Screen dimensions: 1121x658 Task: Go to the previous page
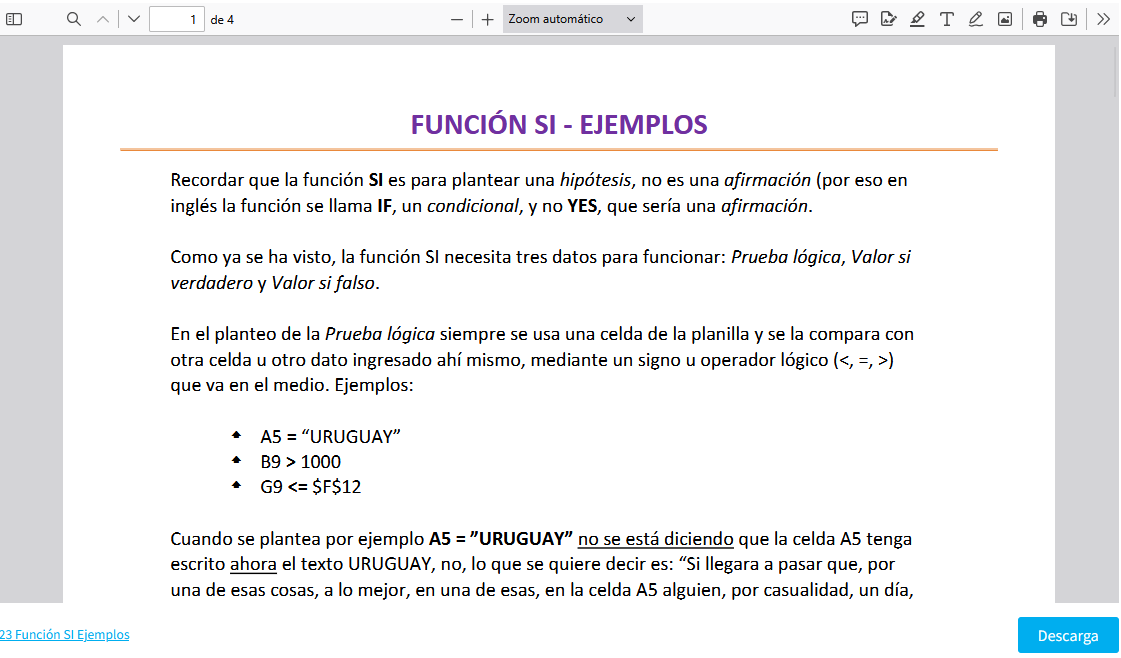[x=102, y=19]
